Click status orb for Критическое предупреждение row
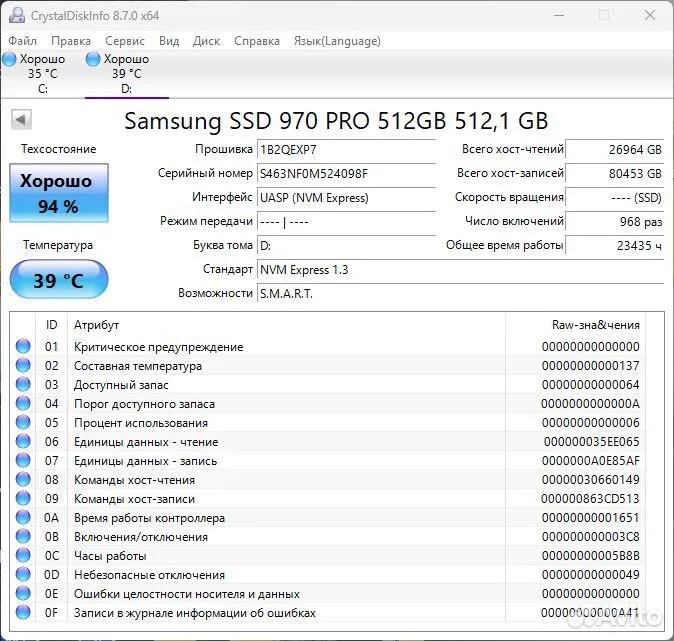 pos(23,347)
